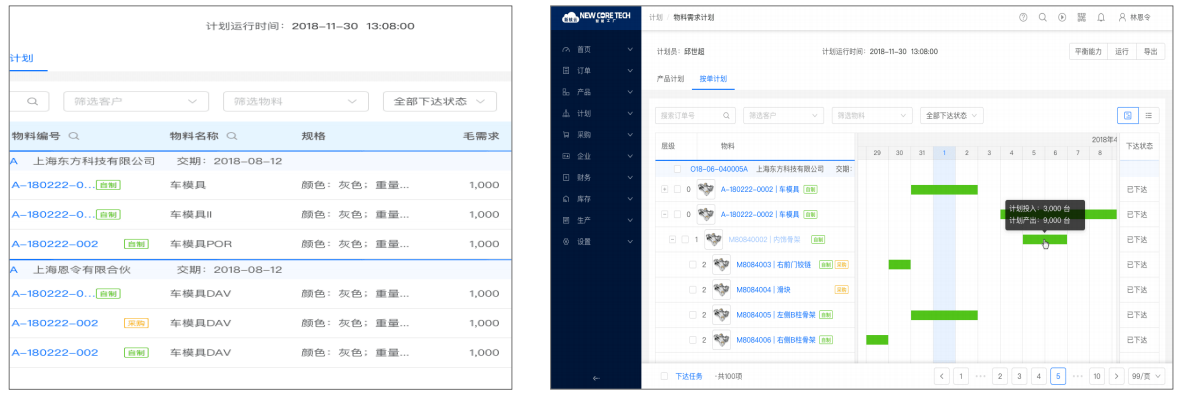The width and height of the screenshot is (1179, 395).
Task: Click the 下达任务 link
Action: pyautogui.click(x=688, y=375)
